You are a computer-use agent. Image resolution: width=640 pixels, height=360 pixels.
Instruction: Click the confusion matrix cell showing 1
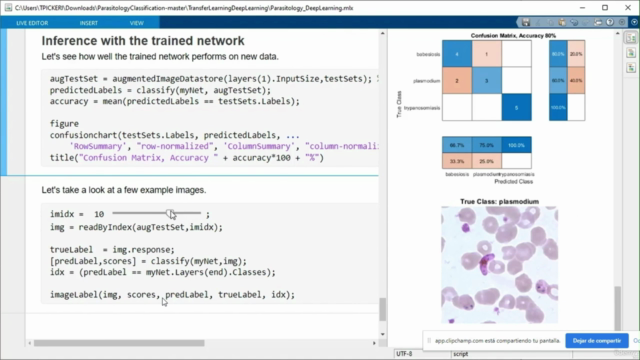click(487, 54)
